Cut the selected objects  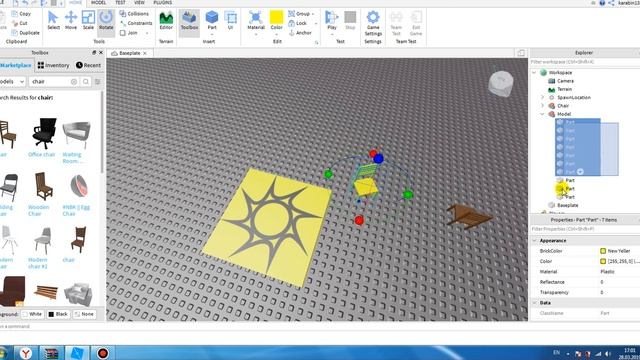point(20,23)
